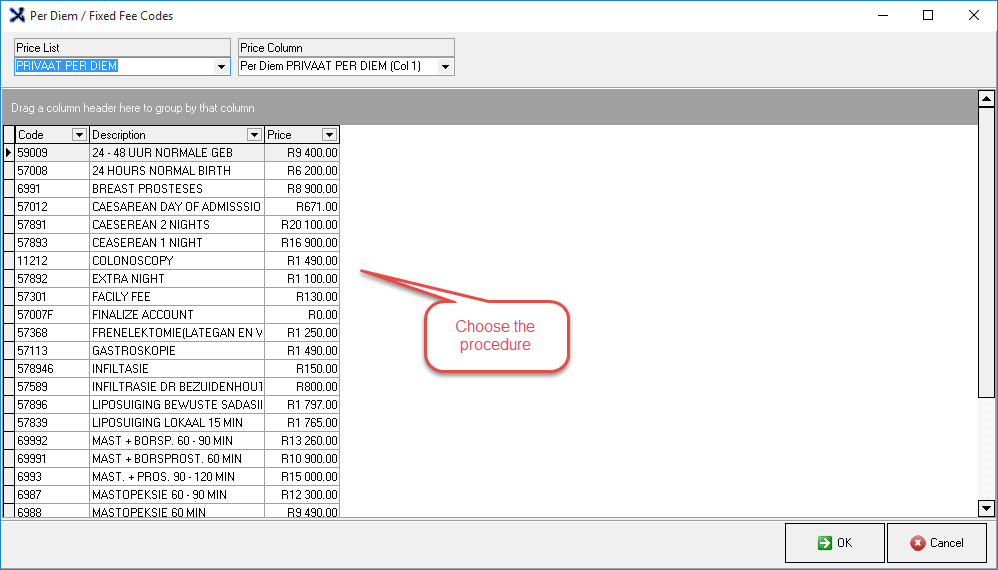Viewport: 998px width, 570px height.
Task: Choose the BREAST PROSTESES procedure
Action: 175,189
